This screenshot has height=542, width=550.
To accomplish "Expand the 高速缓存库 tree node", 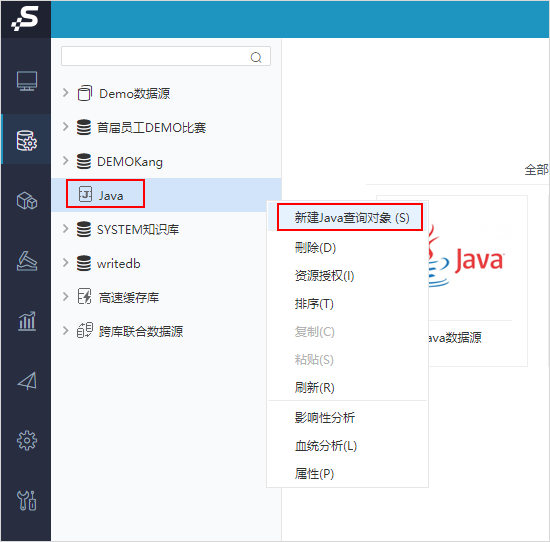I will pyautogui.click(x=65, y=297).
